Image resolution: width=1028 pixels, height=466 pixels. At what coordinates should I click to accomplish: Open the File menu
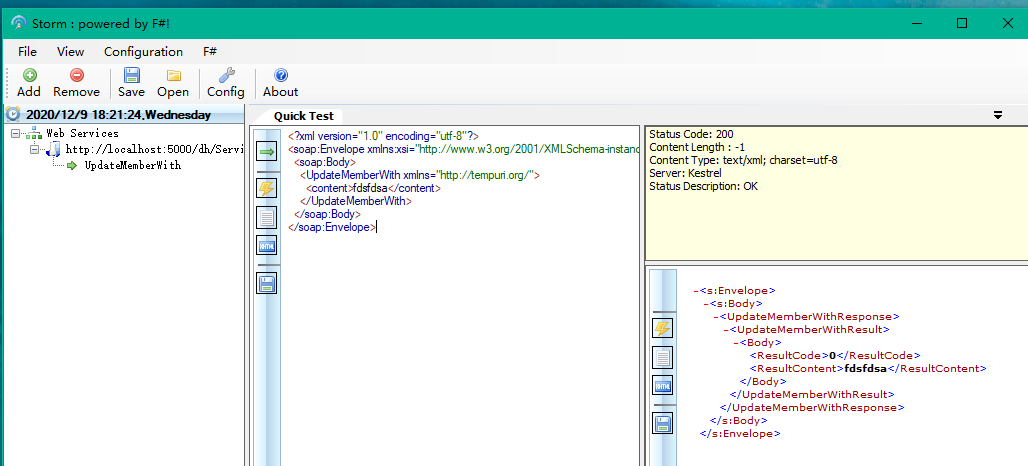click(x=28, y=52)
